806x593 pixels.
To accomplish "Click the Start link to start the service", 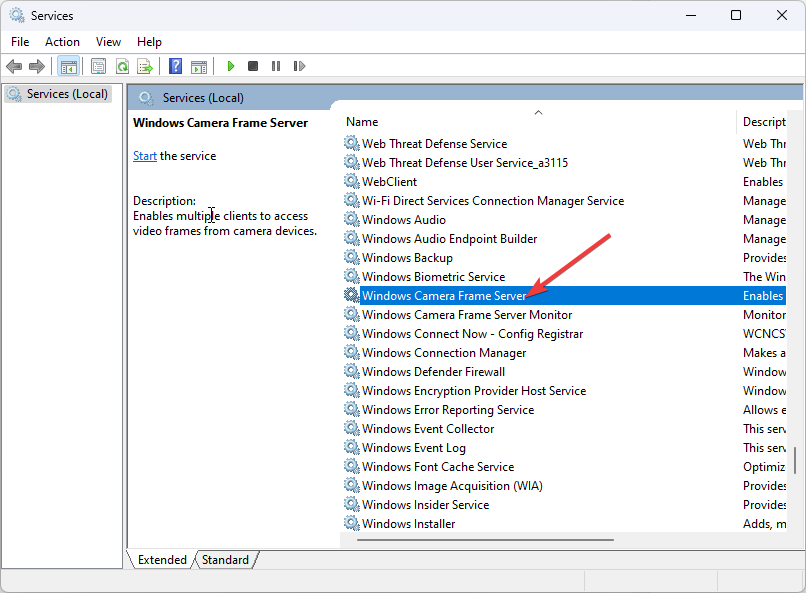I will (145, 156).
